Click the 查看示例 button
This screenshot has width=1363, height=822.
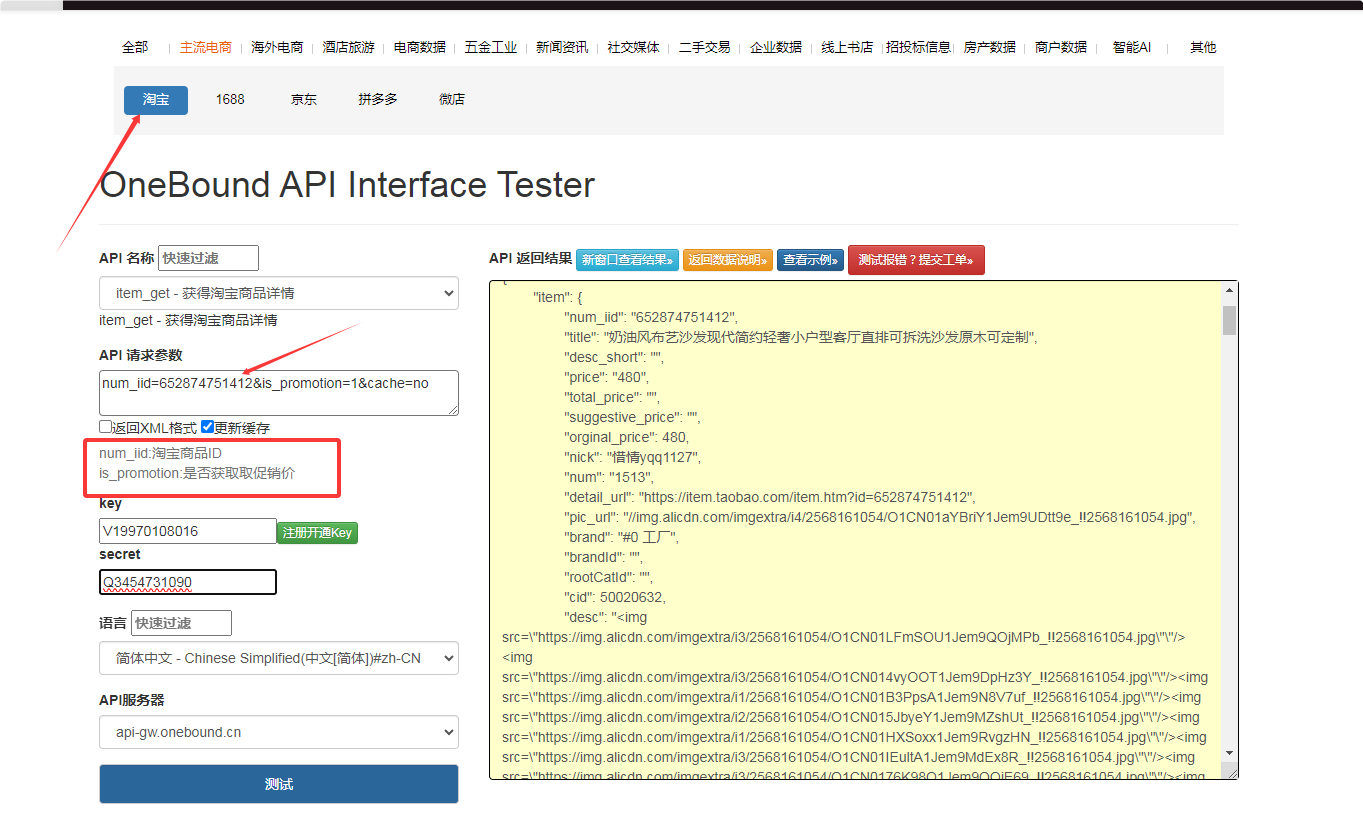[810, 260]
